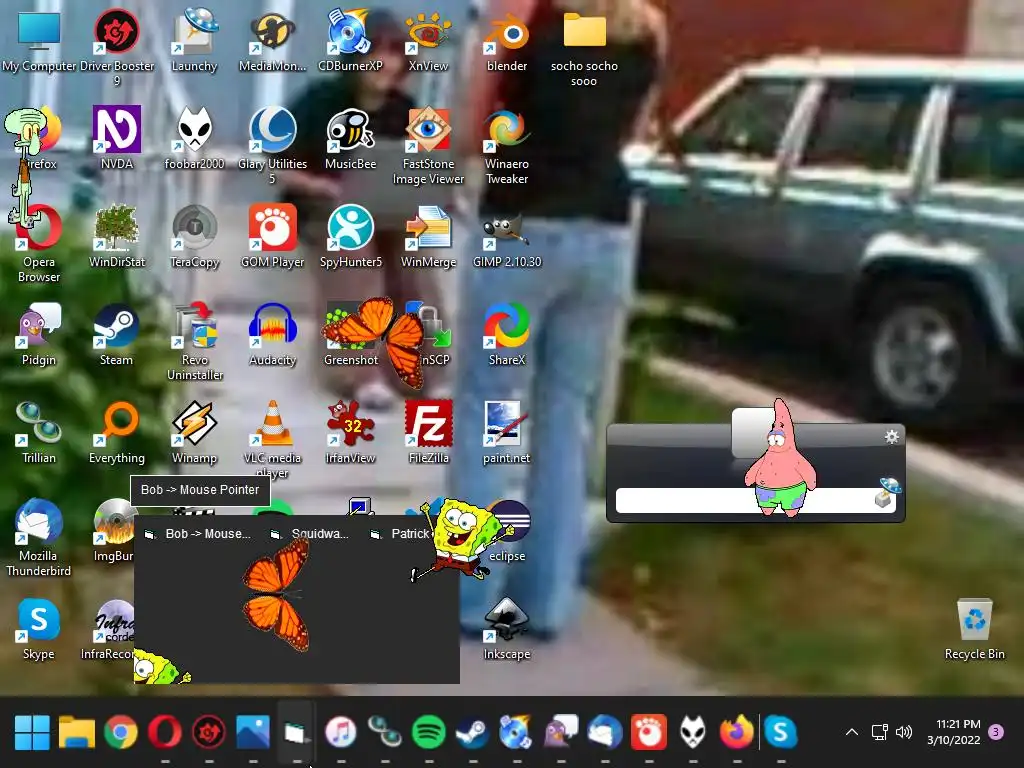Open Launchy options gear icon

(x=891, y=436)
